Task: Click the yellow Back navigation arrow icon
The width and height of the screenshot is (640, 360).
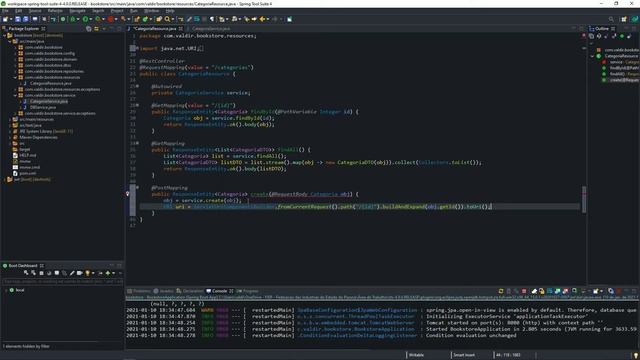Action: 262,19
